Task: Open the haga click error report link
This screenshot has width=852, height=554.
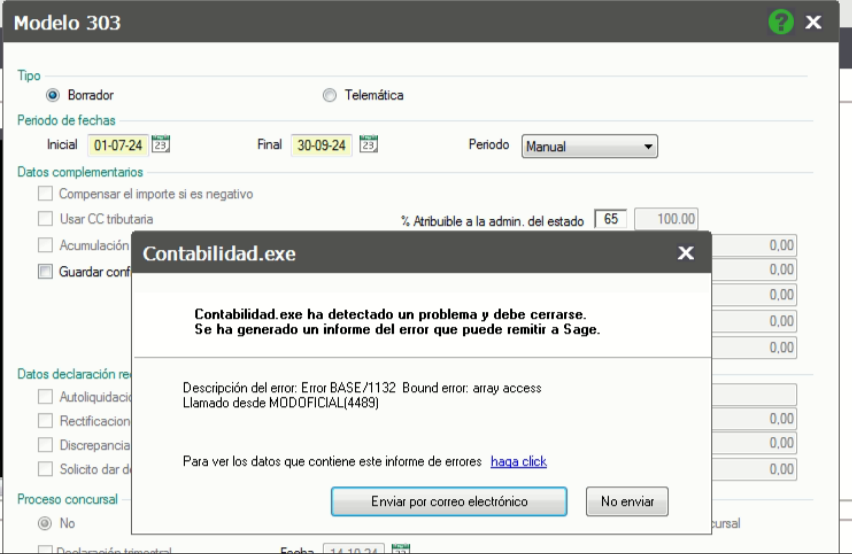Action: pyautogui.click(x=518, y=461)
